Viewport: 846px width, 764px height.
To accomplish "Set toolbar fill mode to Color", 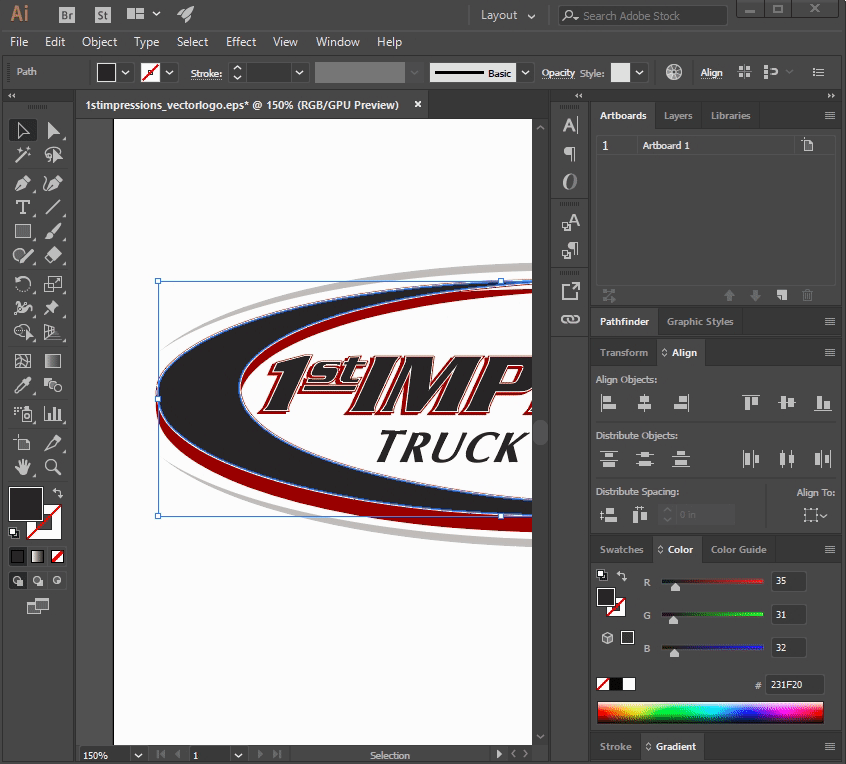I will tap(18, 556).
